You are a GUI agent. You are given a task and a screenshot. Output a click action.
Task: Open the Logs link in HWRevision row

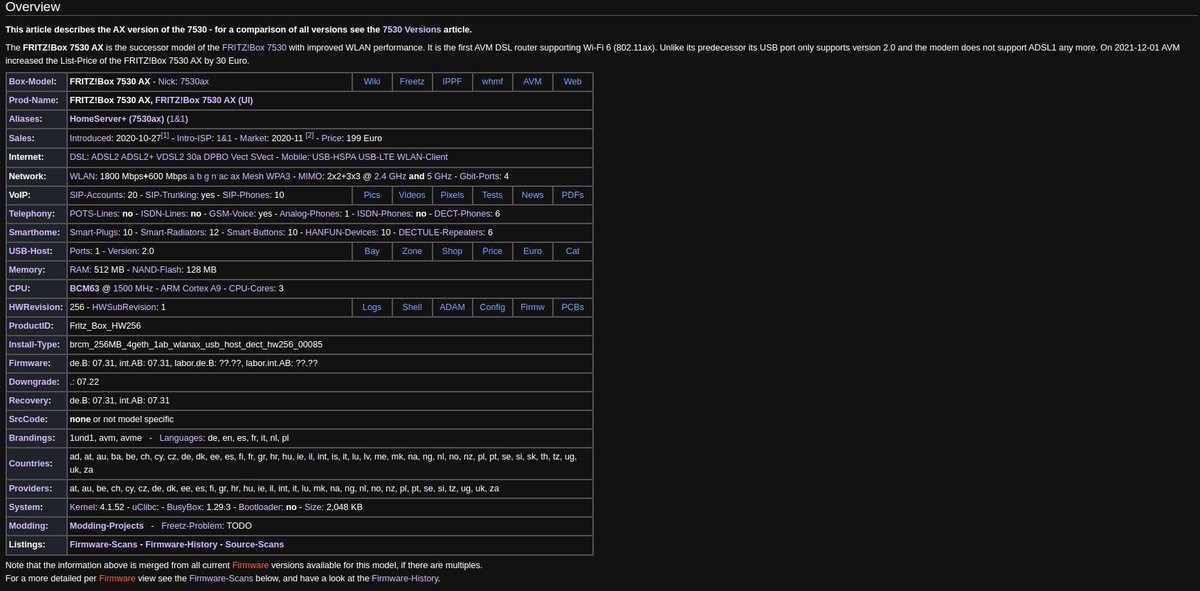[372, 307]
